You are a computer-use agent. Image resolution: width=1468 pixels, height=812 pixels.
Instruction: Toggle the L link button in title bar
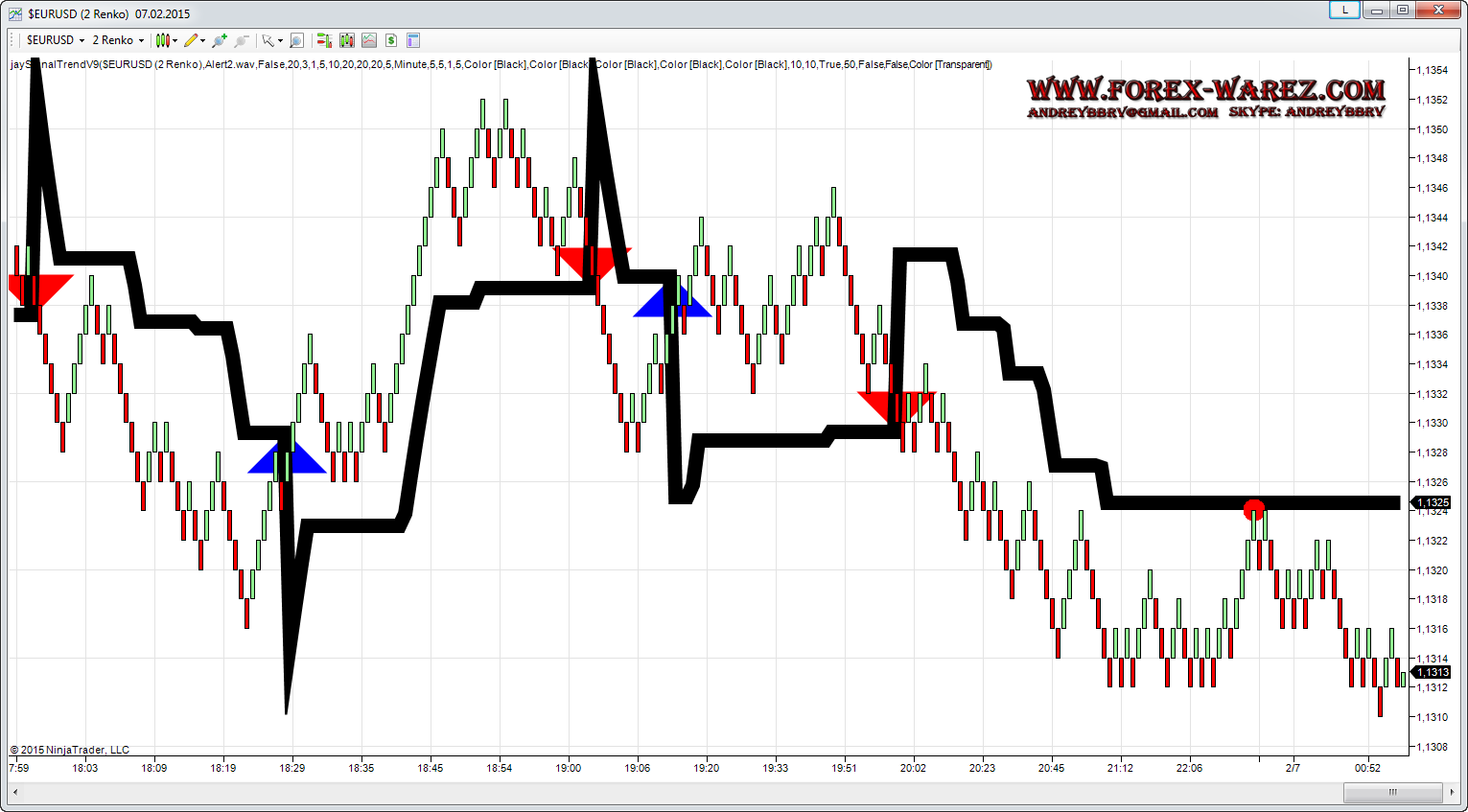pyautogui.click(x=1344, y=11)
